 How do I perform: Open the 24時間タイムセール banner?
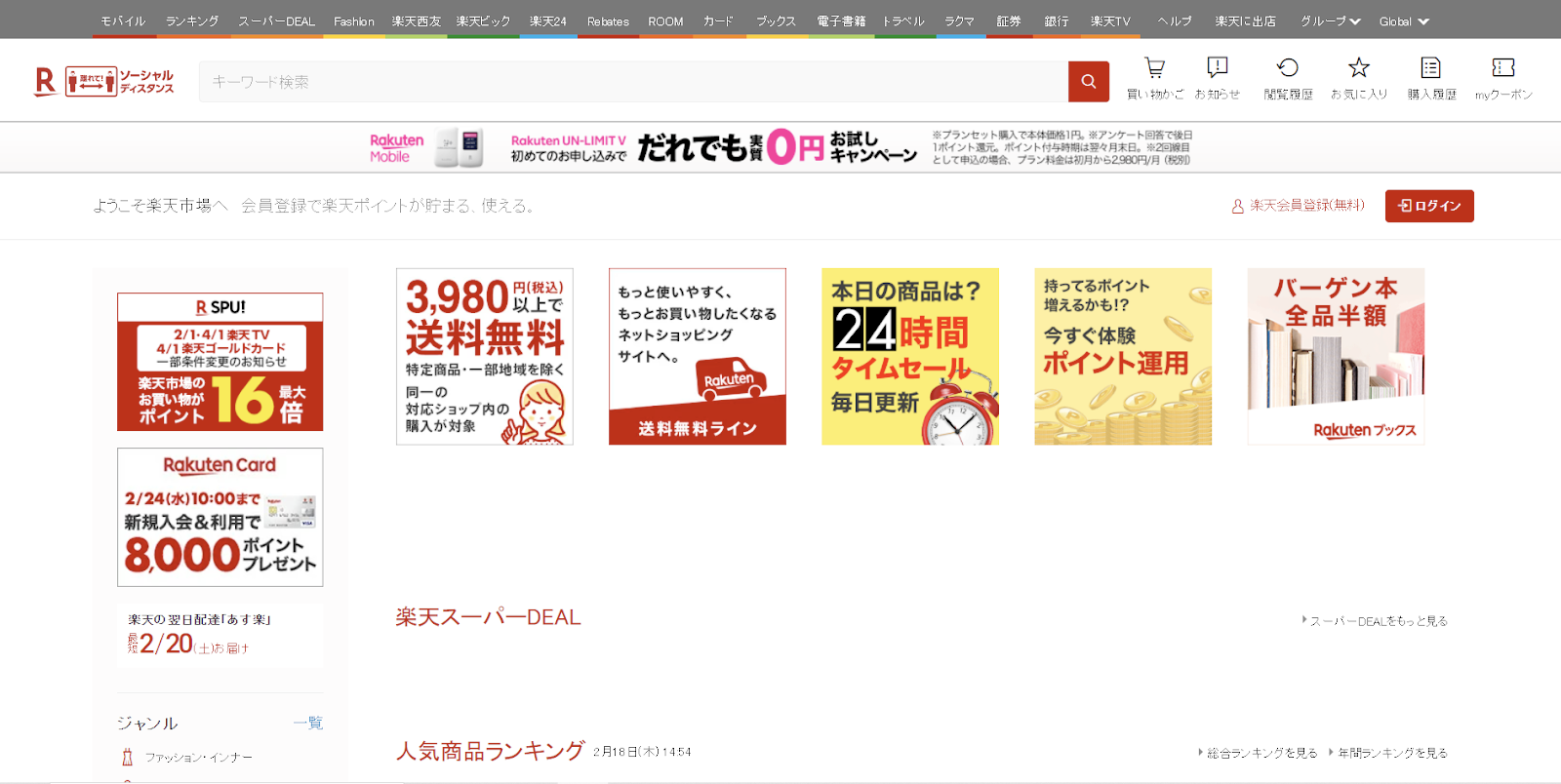tap(910, 357)
